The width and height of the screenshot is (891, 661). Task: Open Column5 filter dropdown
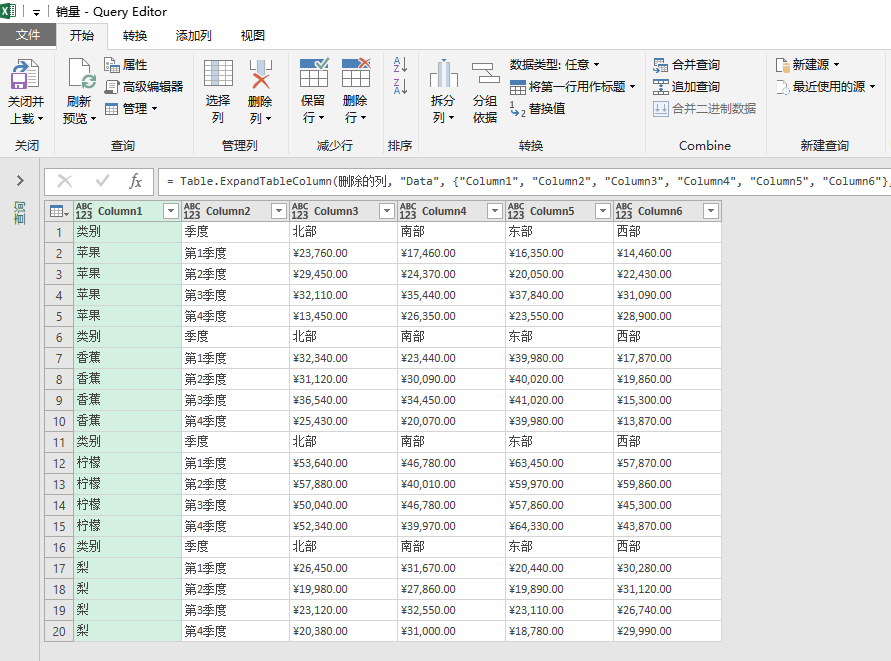(602, 211)
